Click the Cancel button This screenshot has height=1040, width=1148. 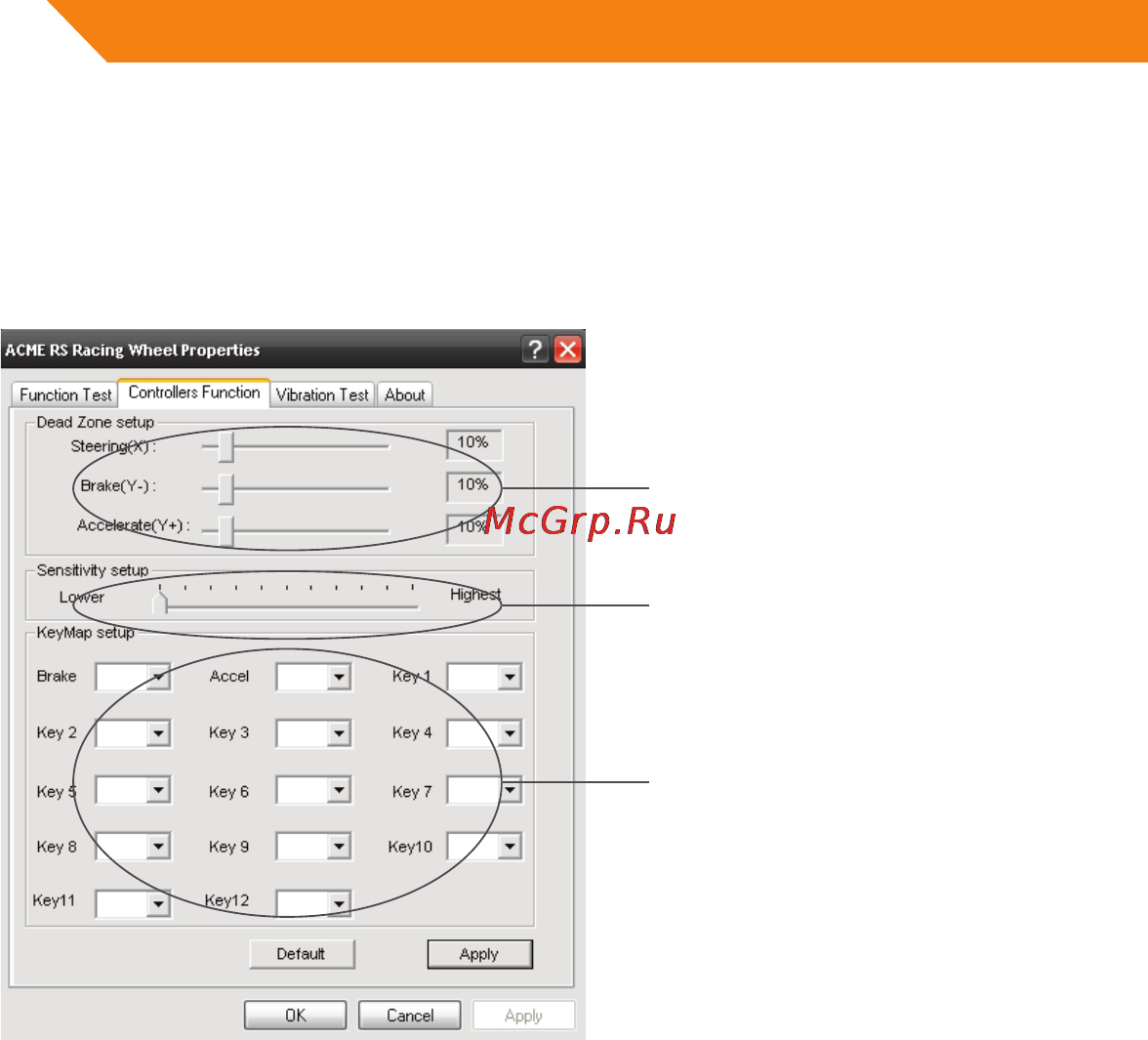409,1016
